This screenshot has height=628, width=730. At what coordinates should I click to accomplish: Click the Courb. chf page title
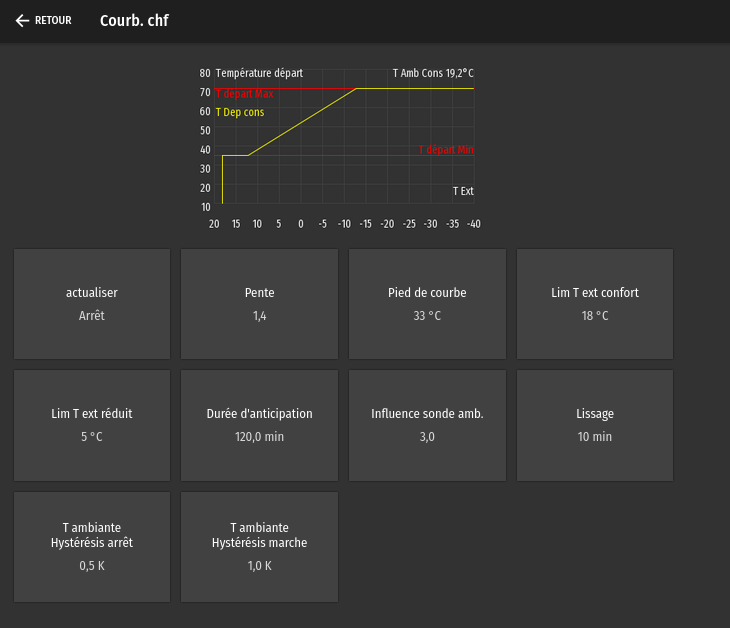(134, 20)
